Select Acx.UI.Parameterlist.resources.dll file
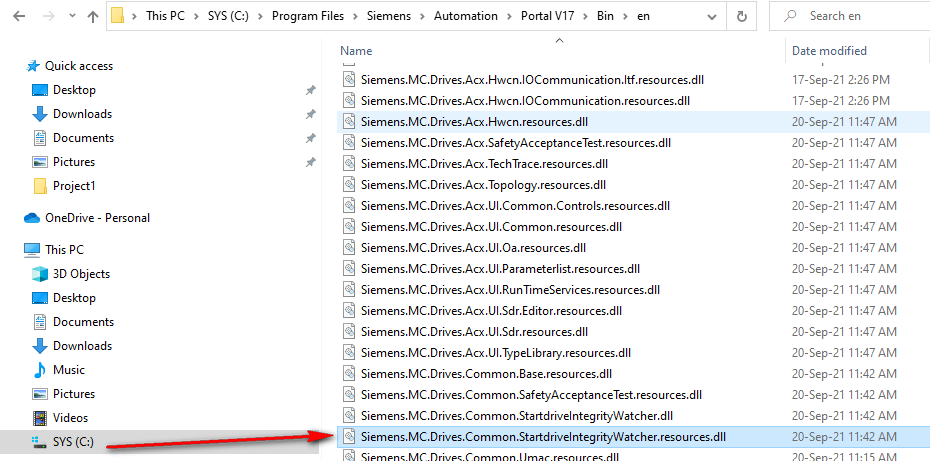Image resolution: width=930 pixels, height=461 pixels. tap(500, 269)
